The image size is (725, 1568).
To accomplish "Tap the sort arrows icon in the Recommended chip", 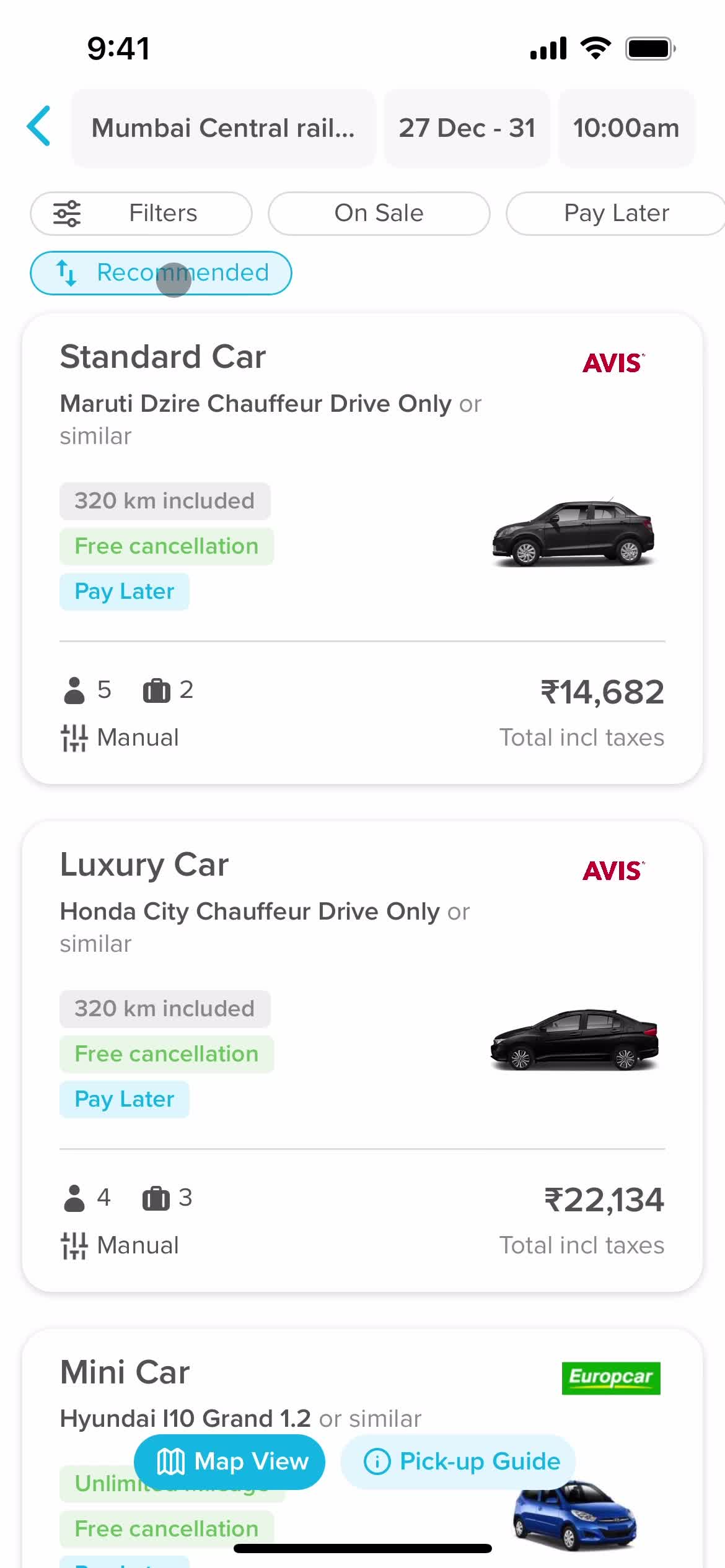I will click(x=67, y=273).
